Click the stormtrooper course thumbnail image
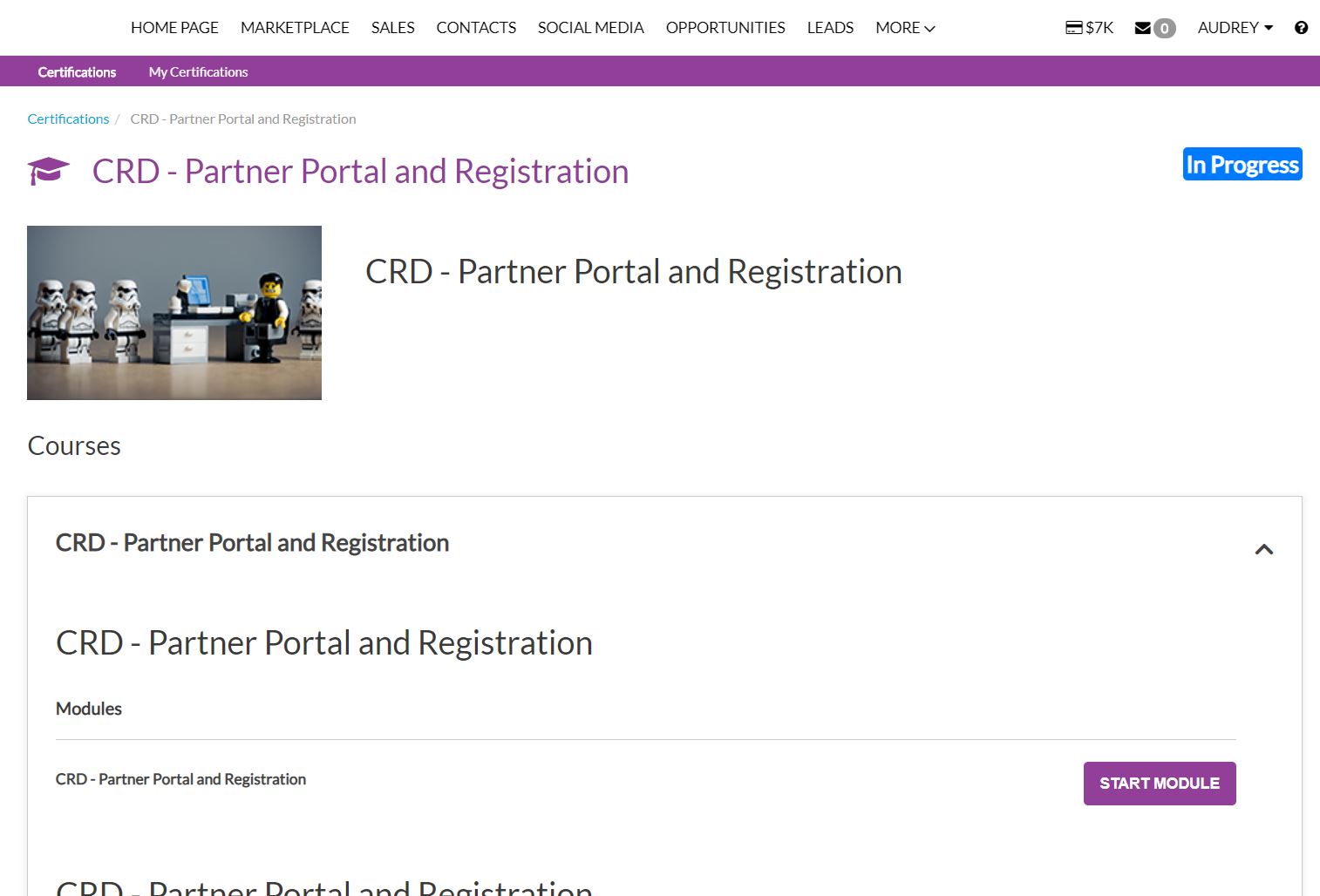The width and height of the screenshot is (1320, 896). [174, 313]
